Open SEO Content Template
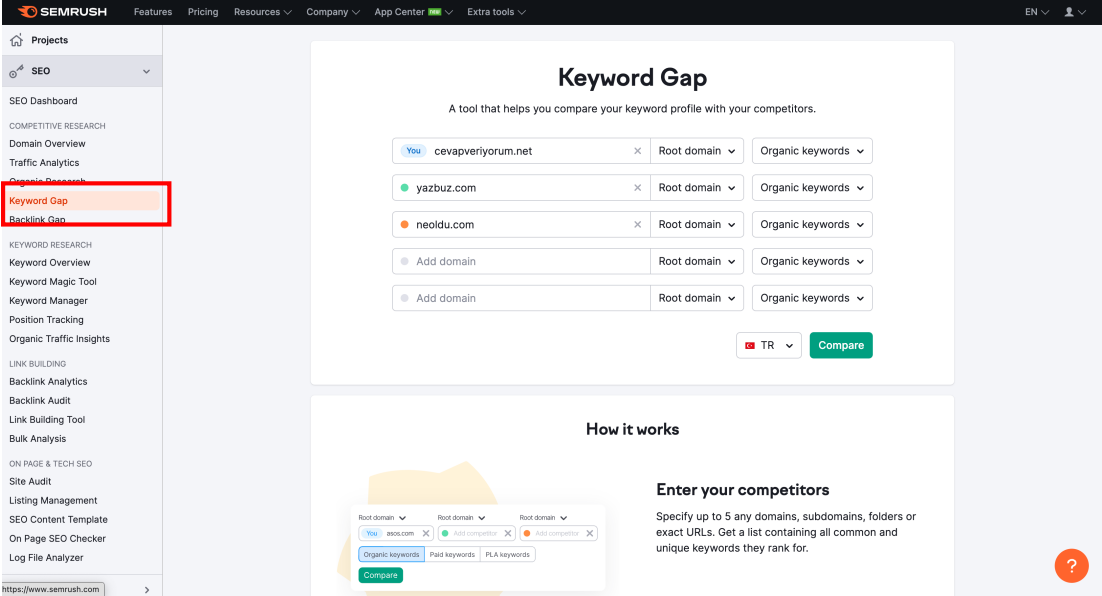Image resolution: width=1102 pixels, height=596 pixels. (58, 519)
